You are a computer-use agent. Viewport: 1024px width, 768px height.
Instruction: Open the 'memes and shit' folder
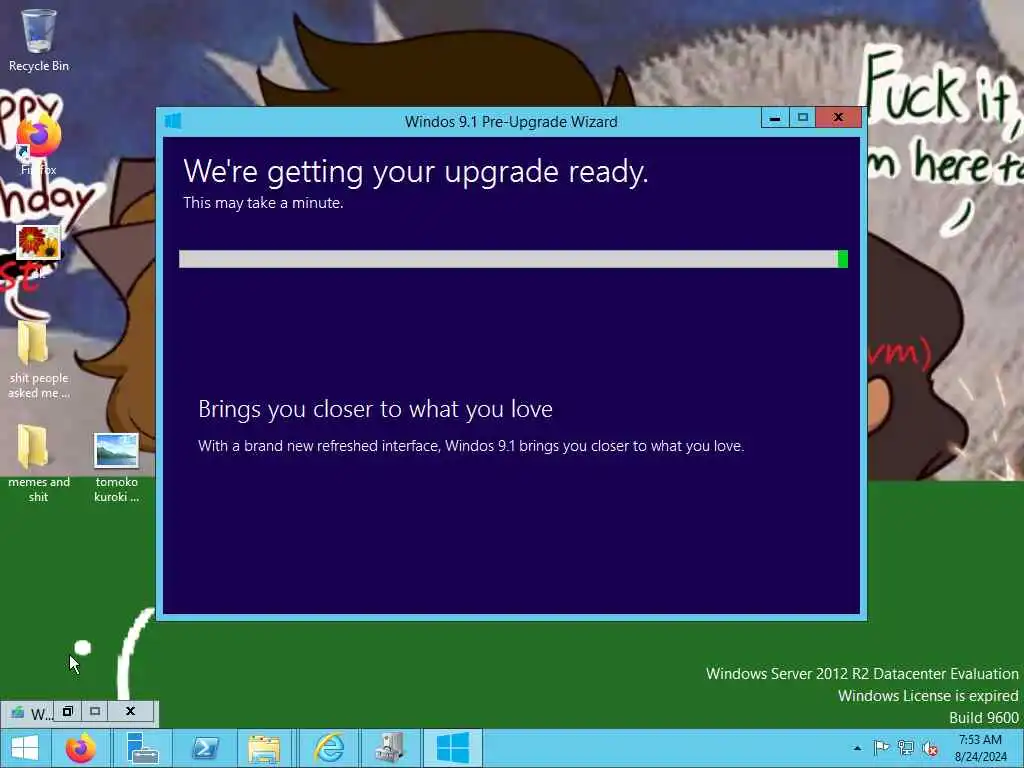39,464
